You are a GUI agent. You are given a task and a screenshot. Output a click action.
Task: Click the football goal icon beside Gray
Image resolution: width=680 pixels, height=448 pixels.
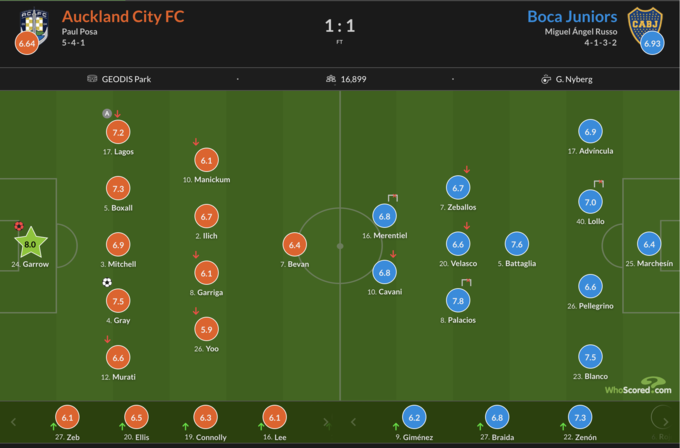coord(107,282)
